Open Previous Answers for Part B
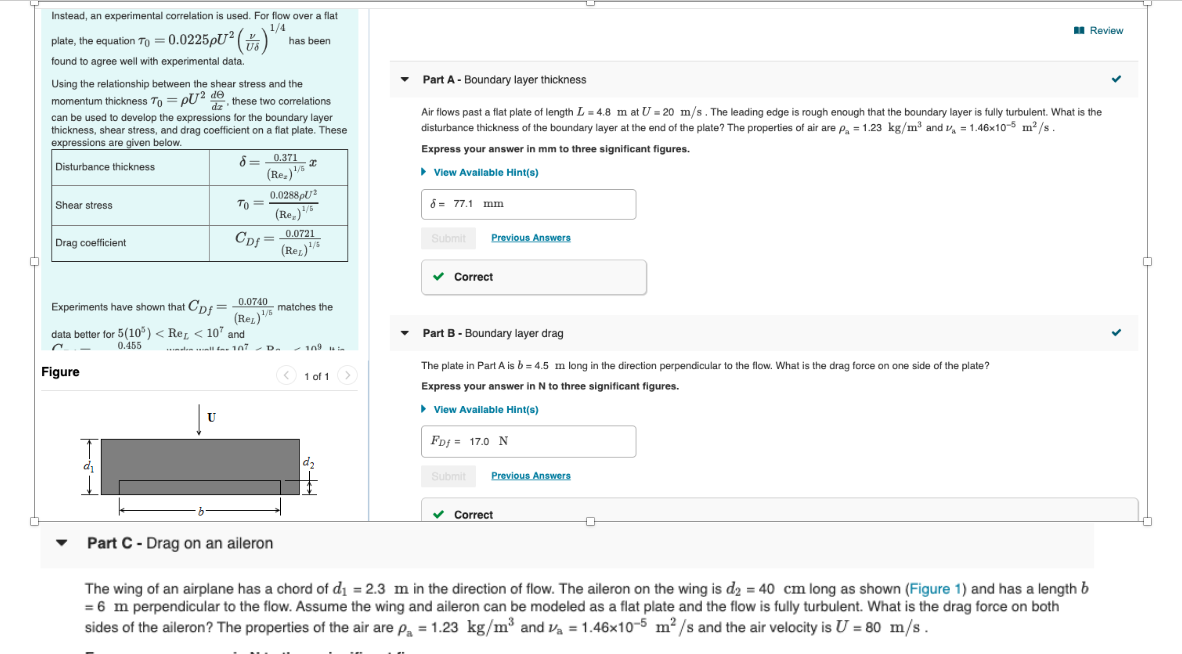The image size is (1182, 654). [530, 475]
